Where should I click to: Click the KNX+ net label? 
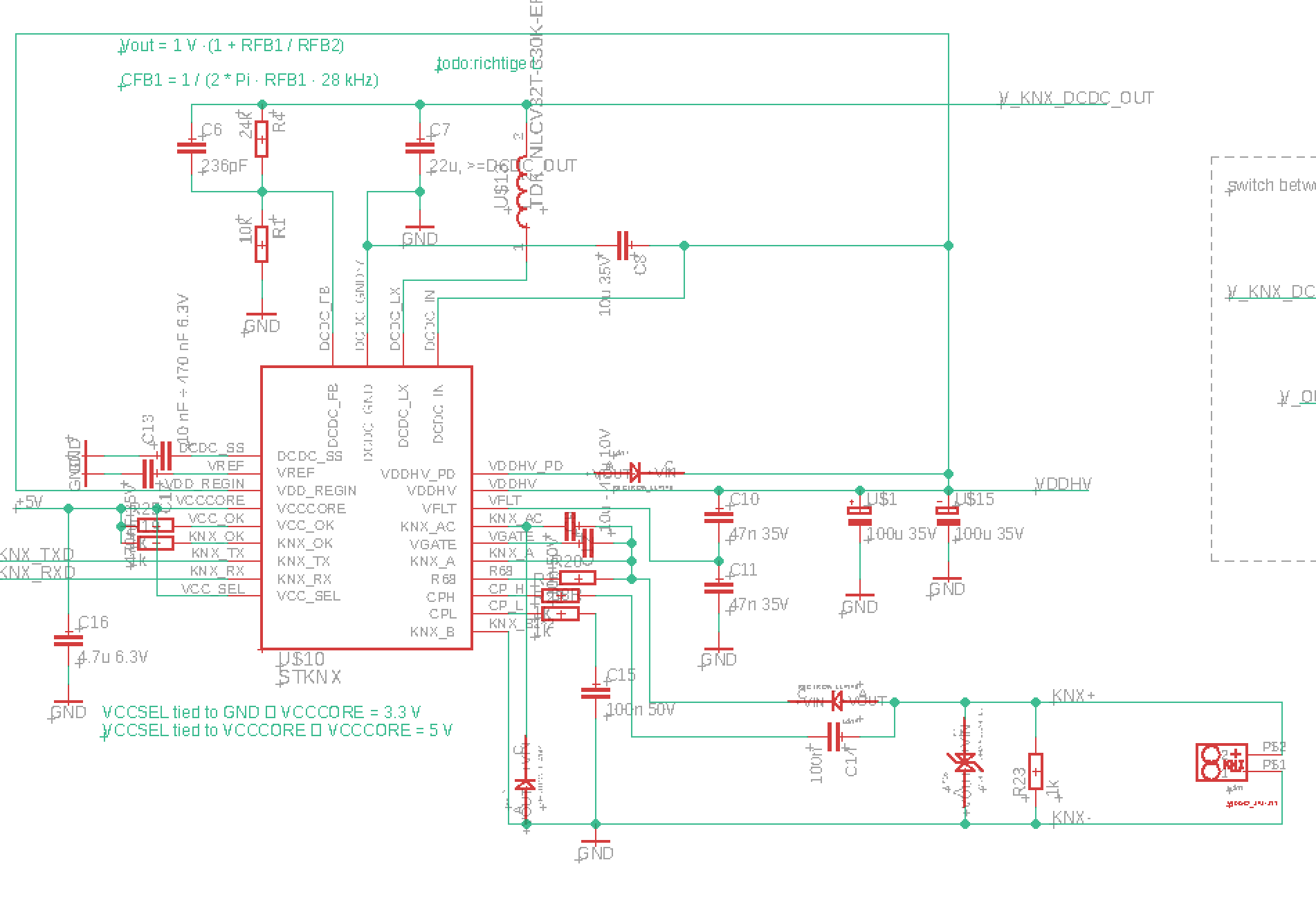click(1074, 695)
